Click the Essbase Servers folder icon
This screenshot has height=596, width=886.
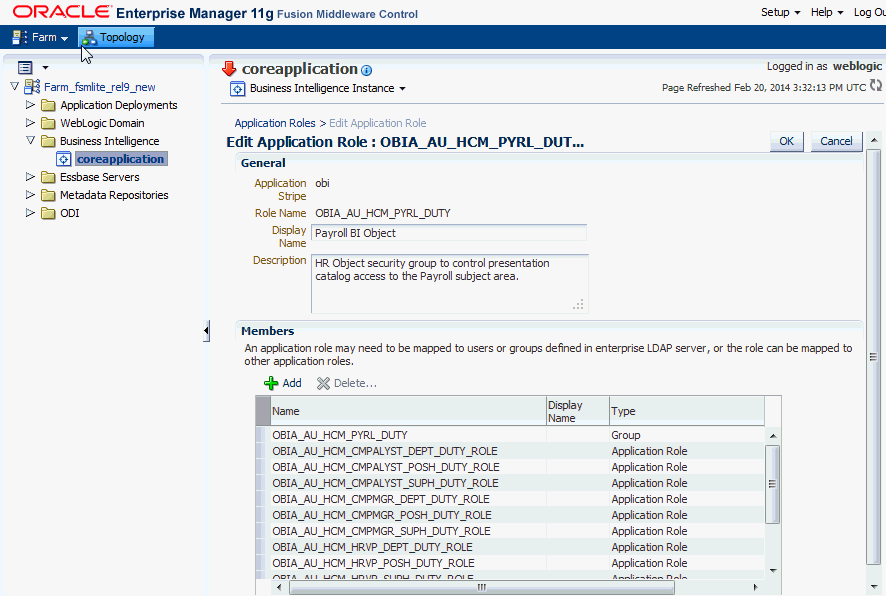point(49,177)
